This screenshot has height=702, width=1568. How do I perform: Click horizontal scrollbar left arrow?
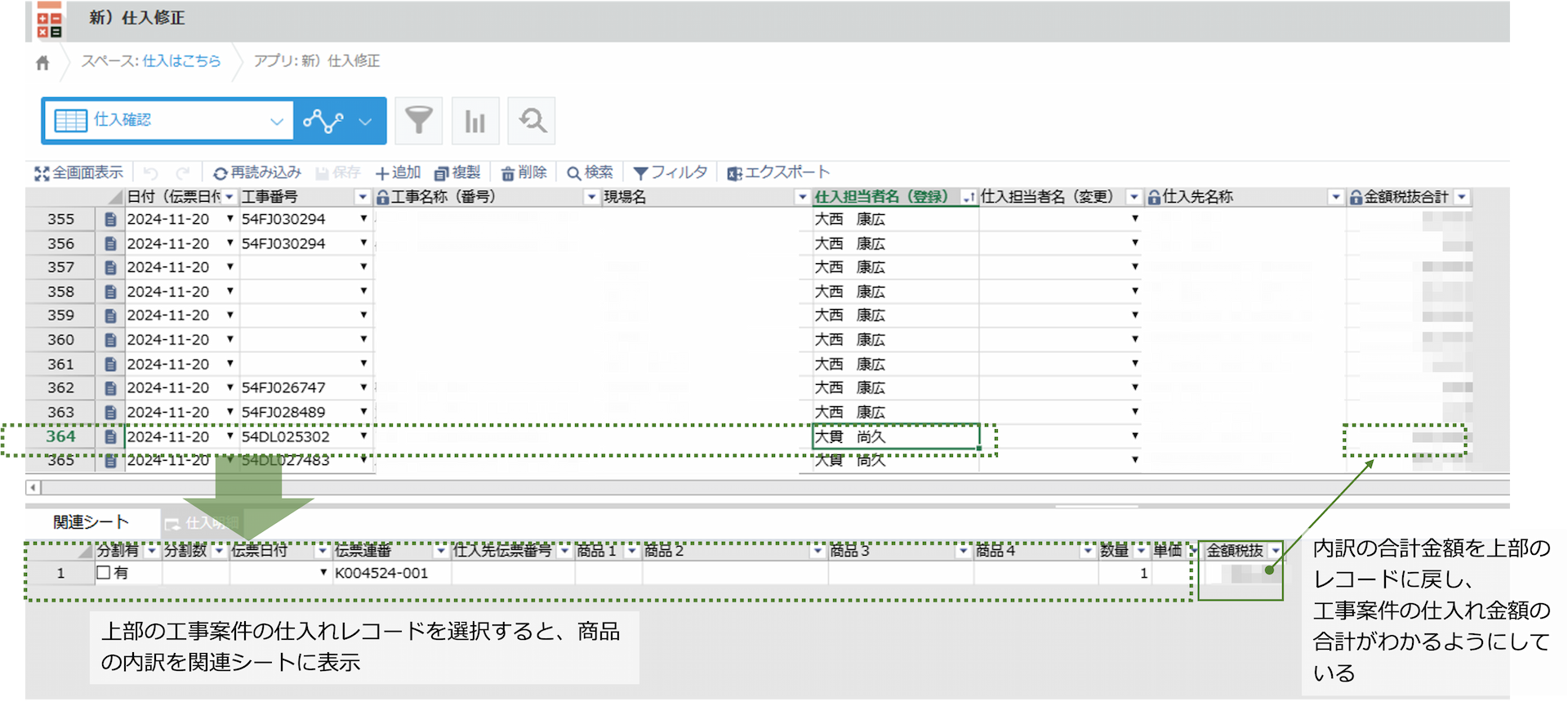click(x=33, y=488)
